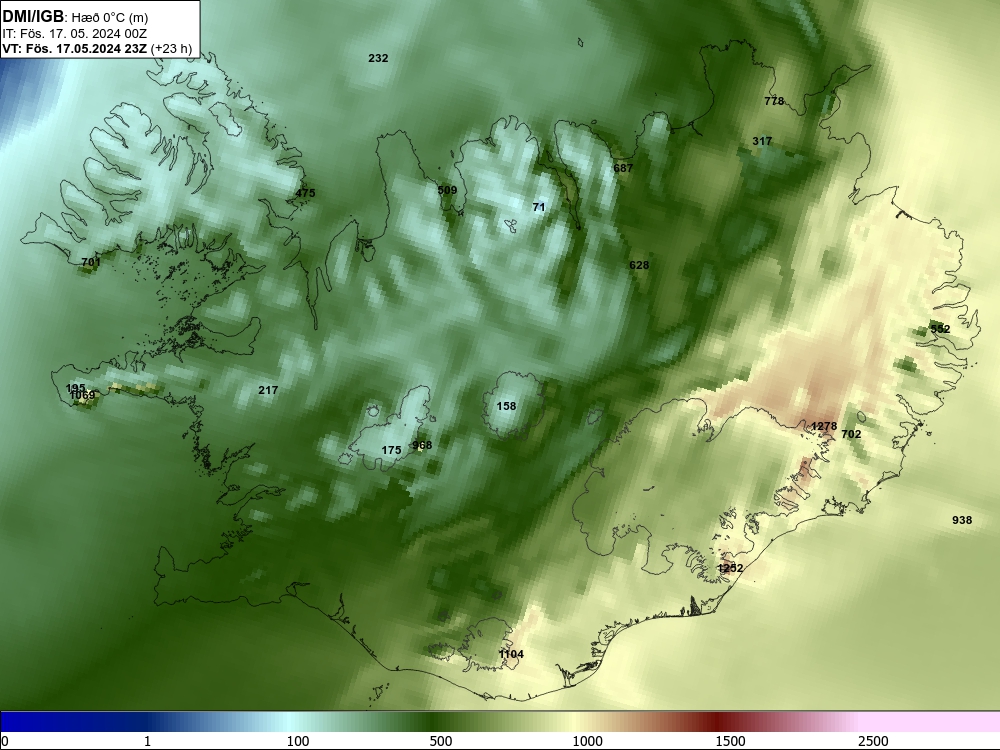This screenshot has height=750, width=1000.
Task: Click the map value 71
Action: click(539, 207)
